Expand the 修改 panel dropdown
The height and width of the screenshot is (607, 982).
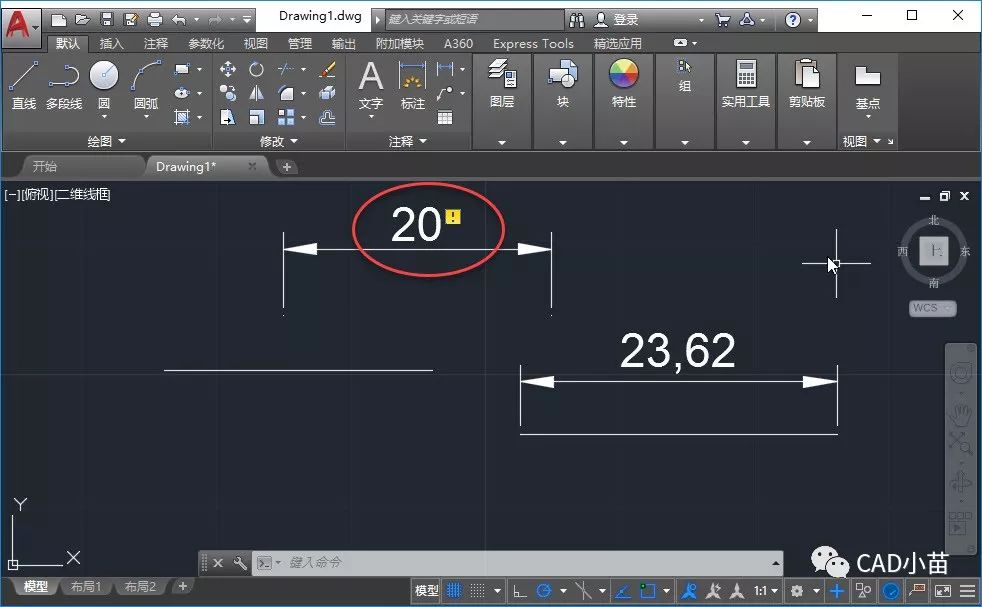(x=279, y=142)
